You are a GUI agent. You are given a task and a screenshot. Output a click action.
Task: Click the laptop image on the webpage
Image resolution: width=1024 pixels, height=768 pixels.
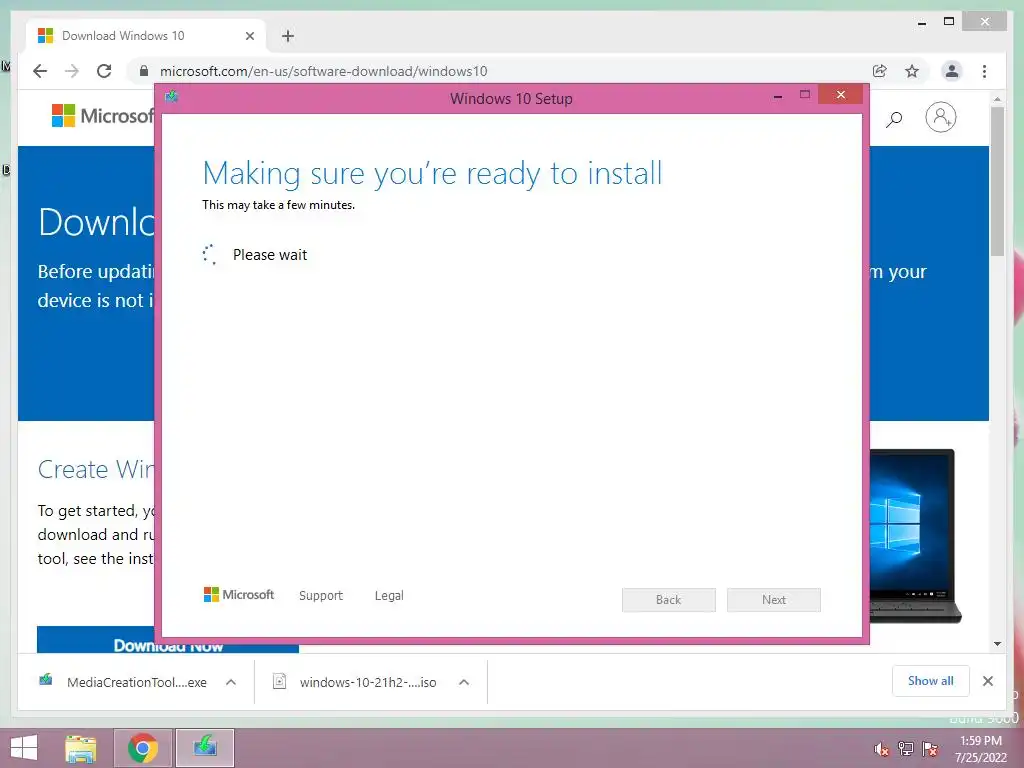point(915,536)
